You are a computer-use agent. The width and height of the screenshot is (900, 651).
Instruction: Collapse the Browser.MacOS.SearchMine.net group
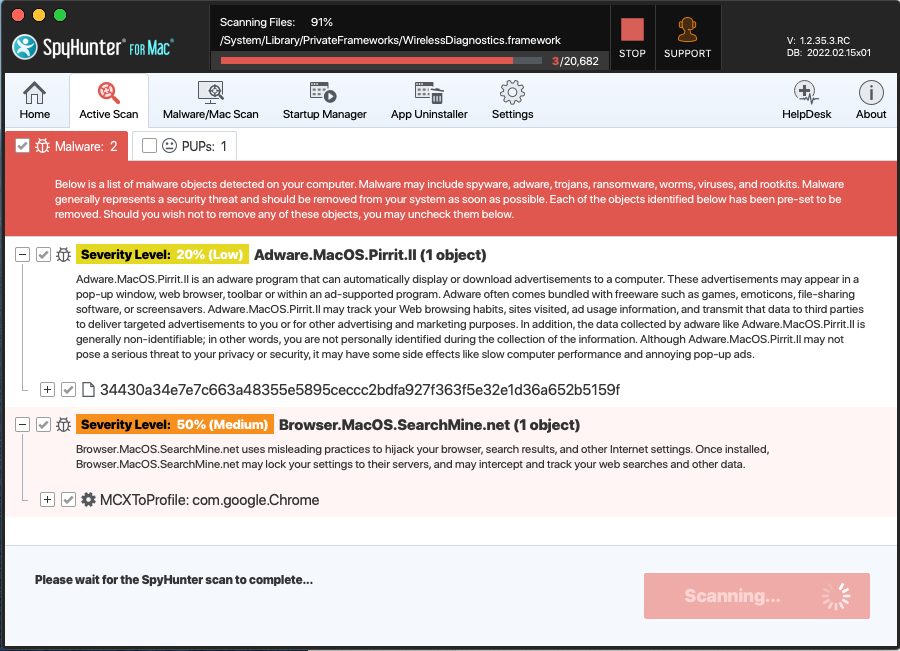click(x=22, y=424)
